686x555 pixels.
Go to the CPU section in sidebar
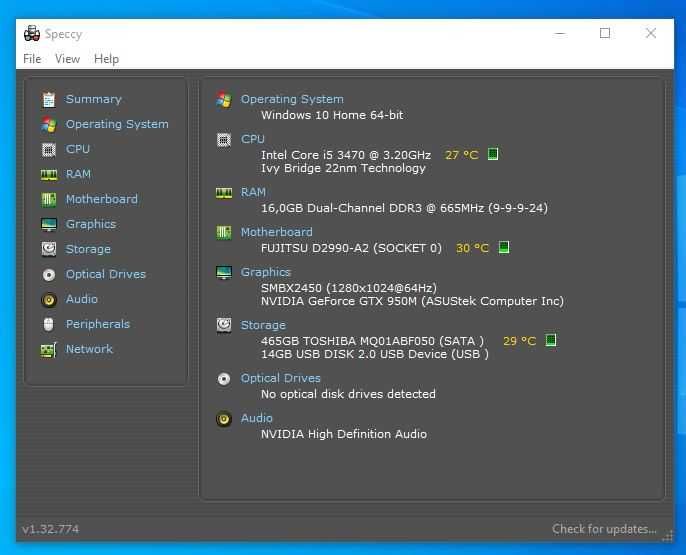point(77,149)
